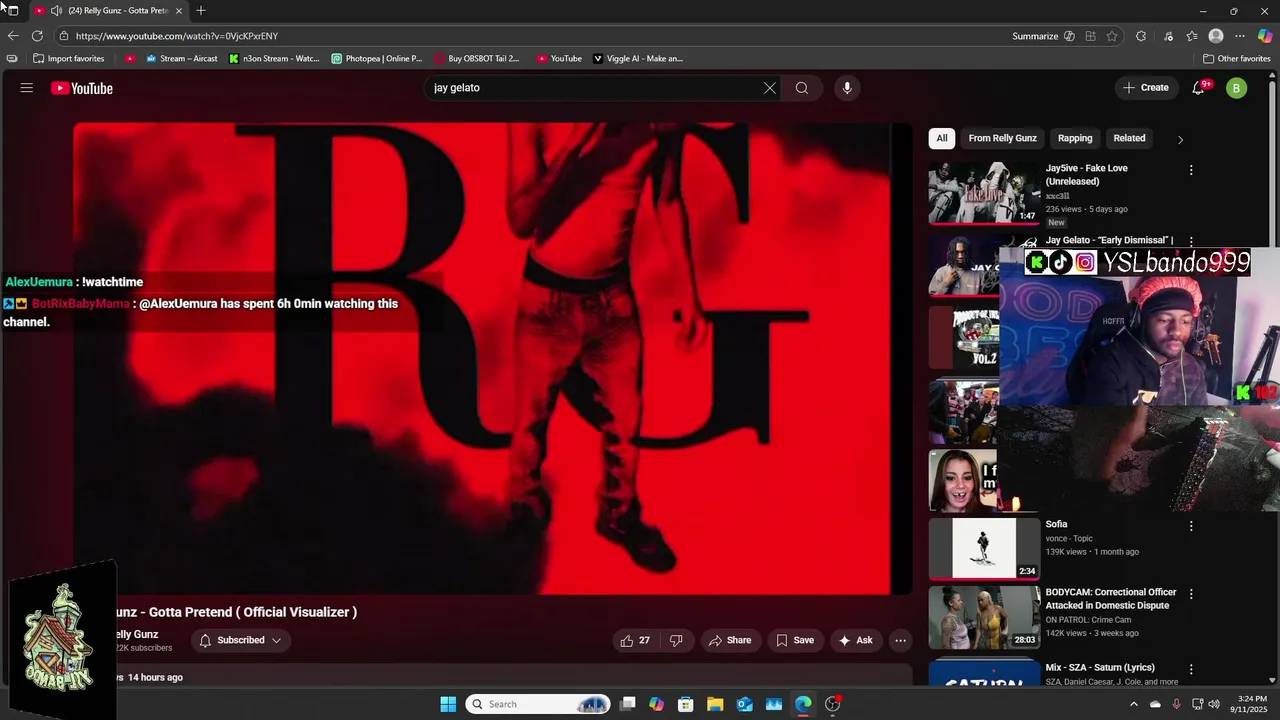Open a new browser tab
This screenshot has height=720, width=1280.
[x=201, y=10]
